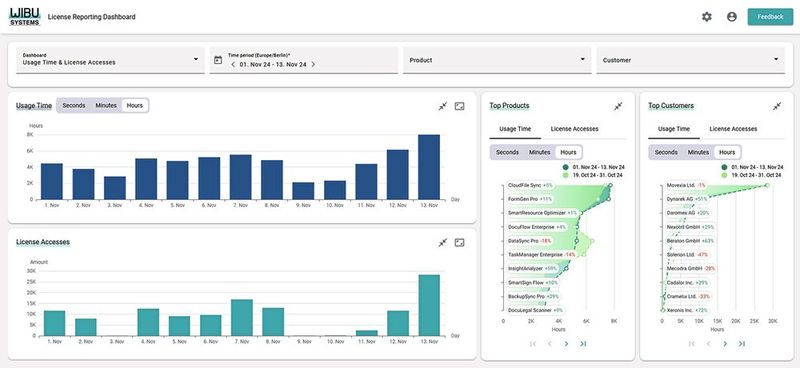The image size is (800, 368).
Task: Select the Solerion Ltd. customer label
Action: [x=687, y=254]
